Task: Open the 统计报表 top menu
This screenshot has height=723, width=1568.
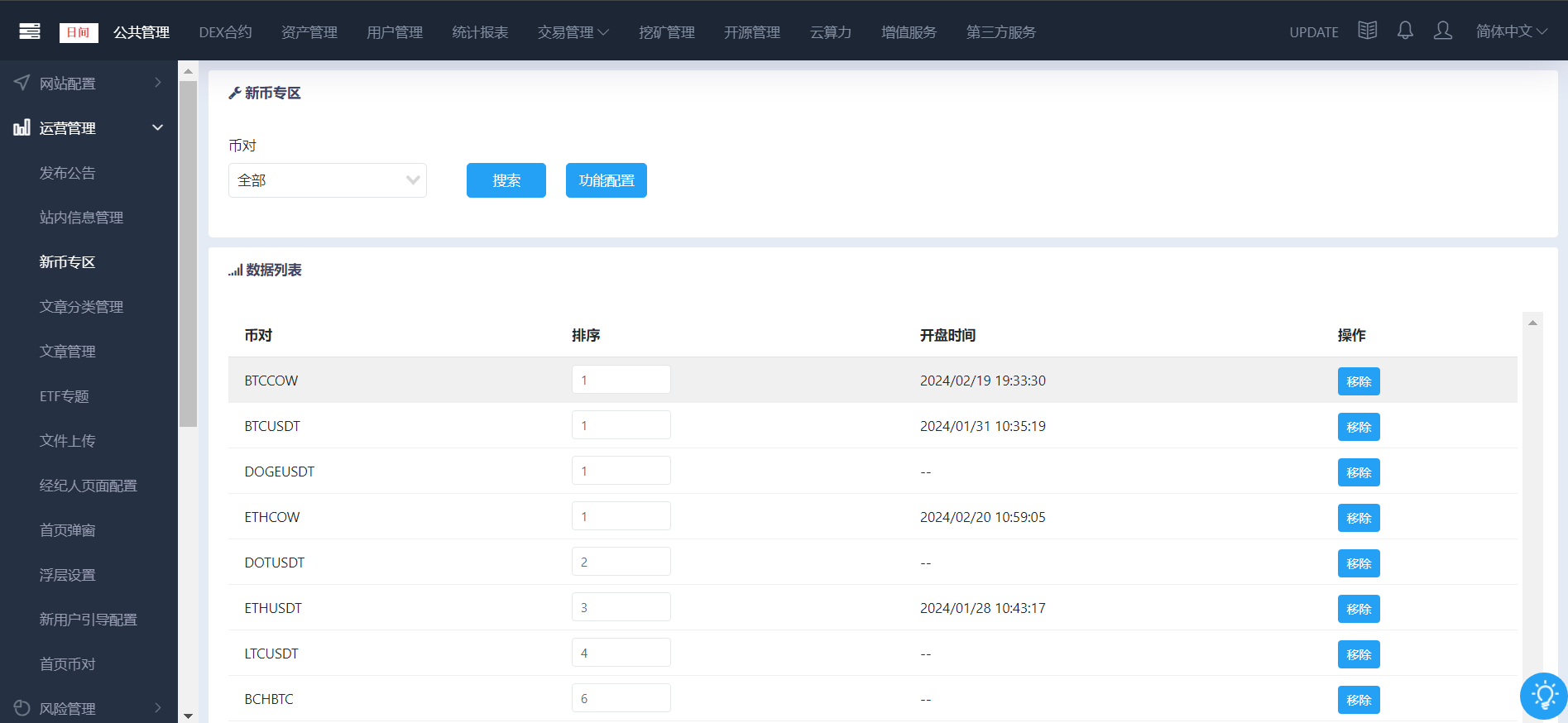Action: point(480,32)
